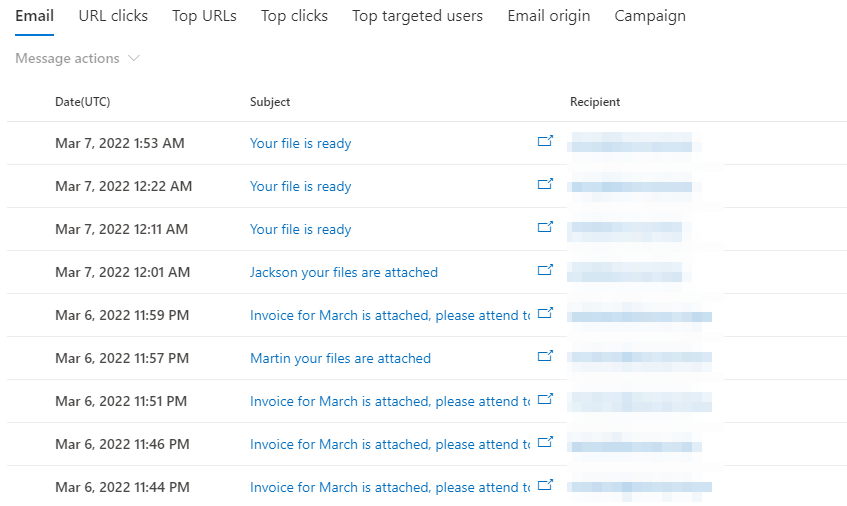This screenshot has height=506, width=847.
Task: Open the 1:53 AM email in a new window
Action: (545, 141)
